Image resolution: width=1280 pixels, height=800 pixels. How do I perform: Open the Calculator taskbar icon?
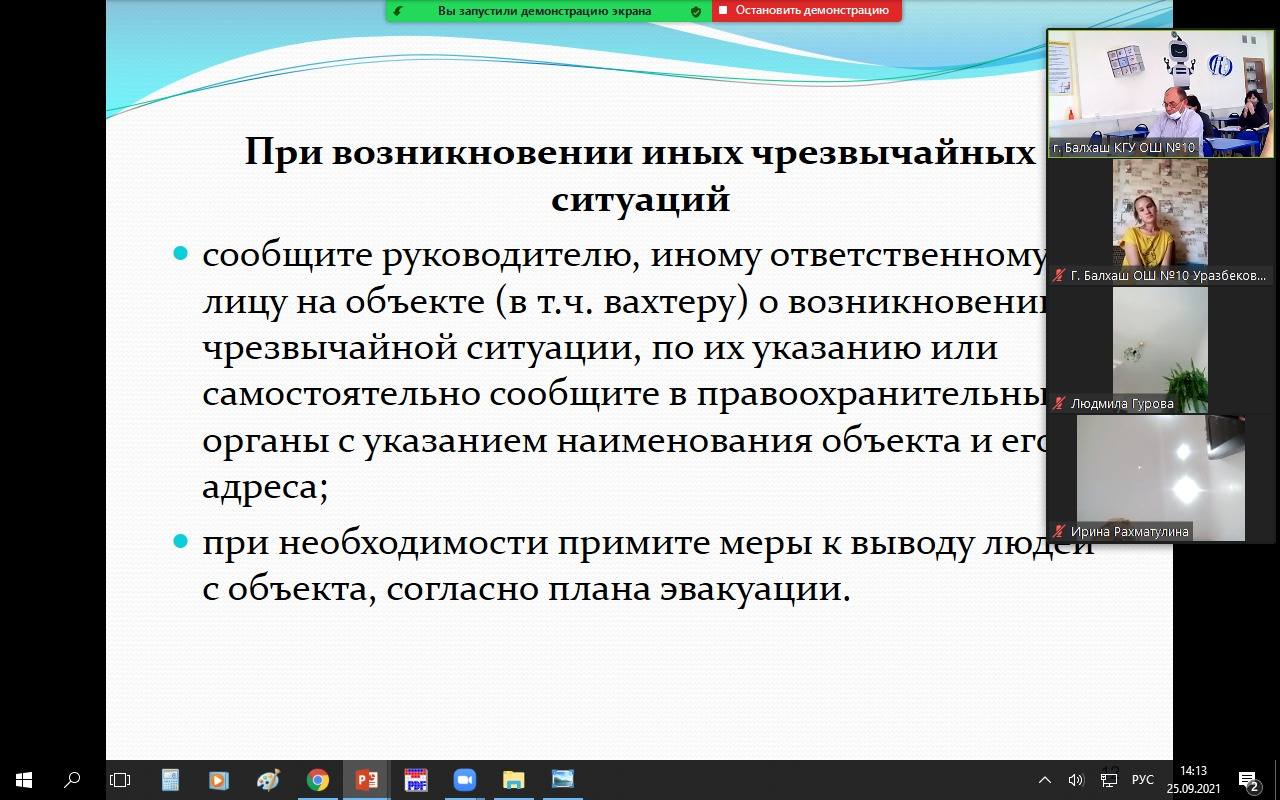coord(170,780)
